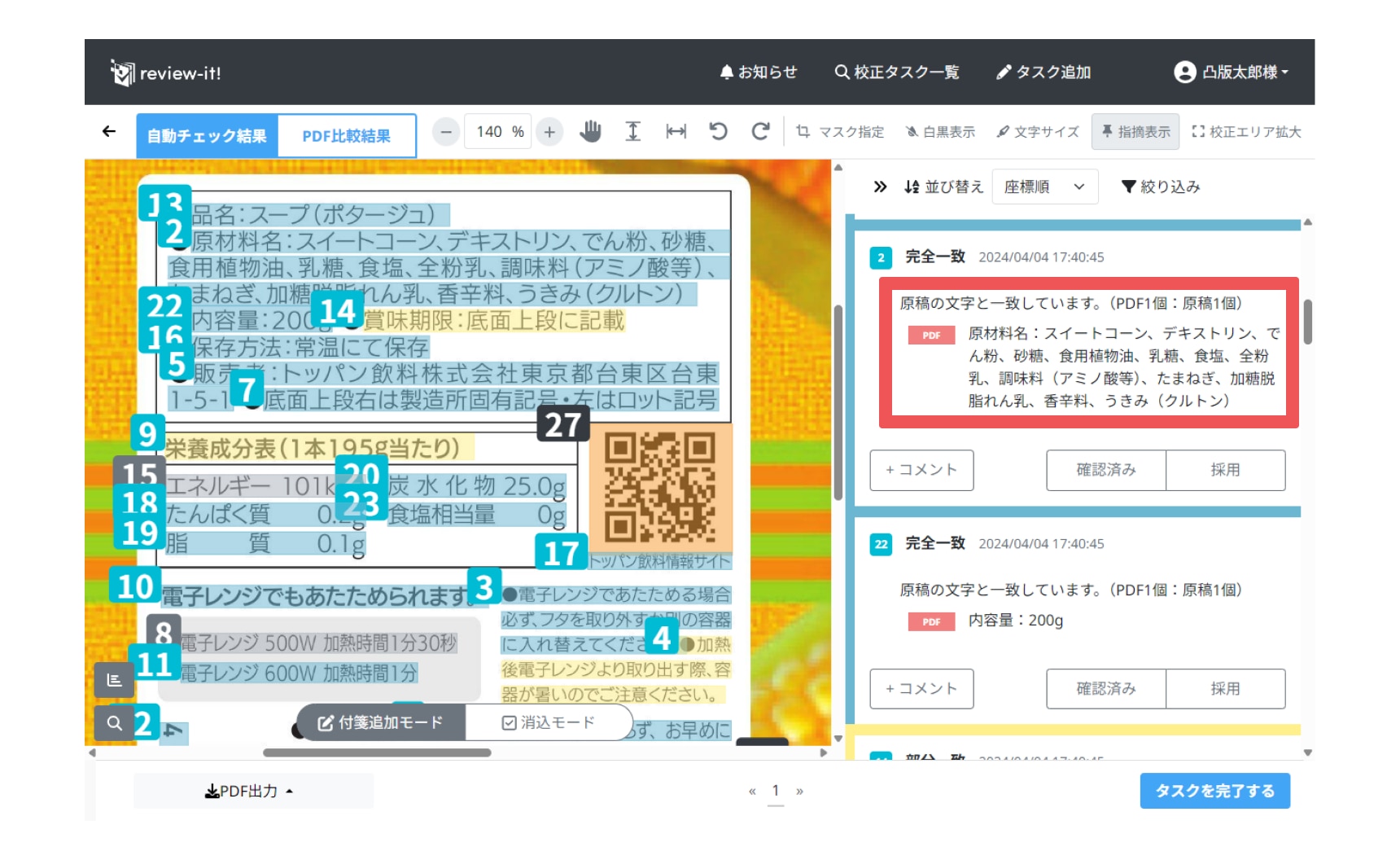Zoom in with the plus button

(549, 132)
